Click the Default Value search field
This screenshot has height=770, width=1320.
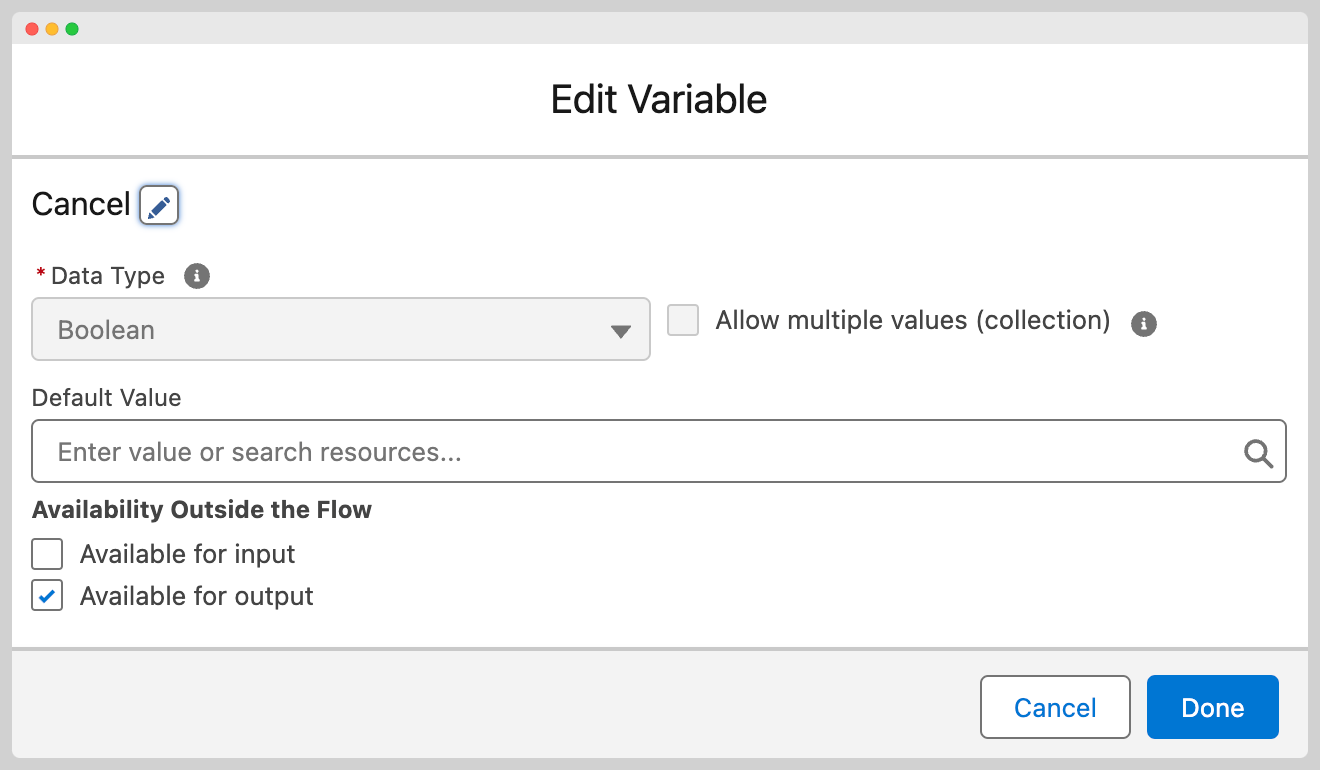tap(640, 452)
